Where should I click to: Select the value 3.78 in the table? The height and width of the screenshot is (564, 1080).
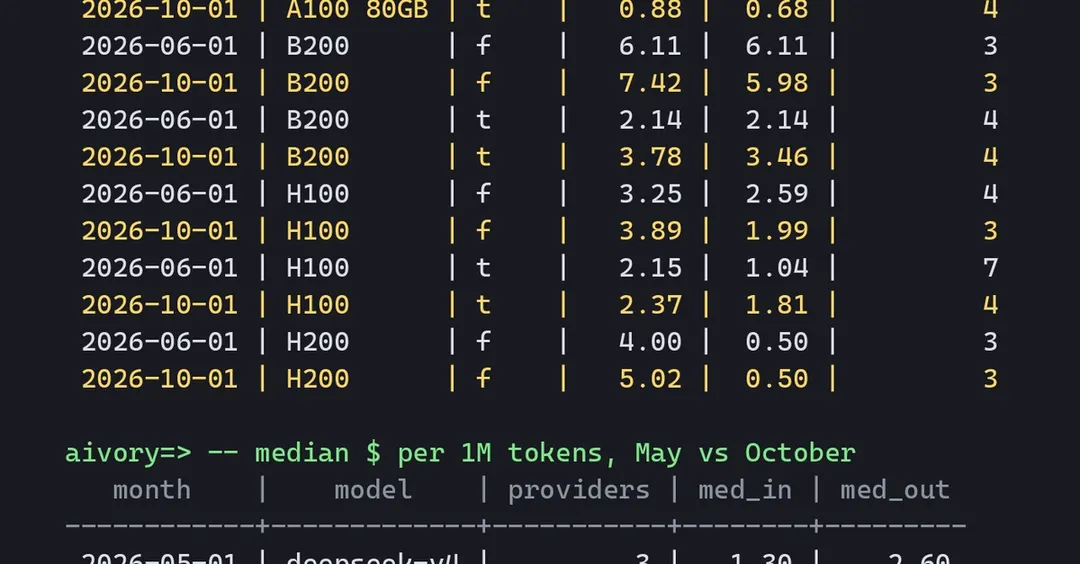(650, 157)
